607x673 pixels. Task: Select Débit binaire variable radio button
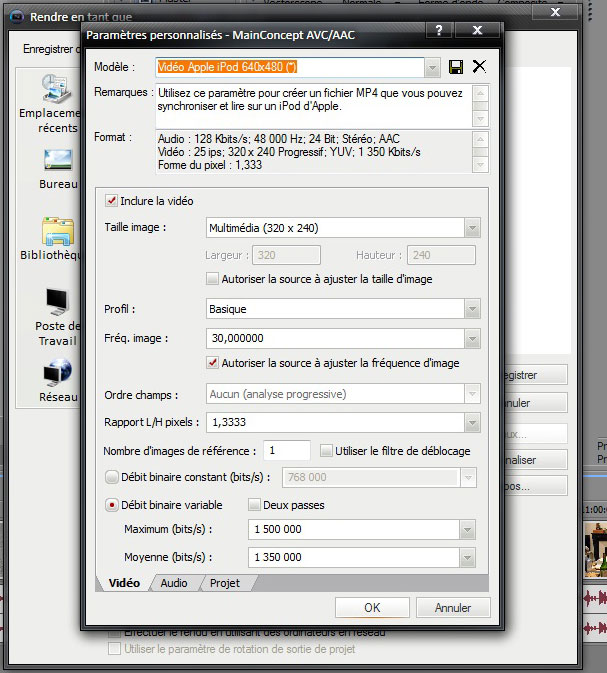coord(112,505)
